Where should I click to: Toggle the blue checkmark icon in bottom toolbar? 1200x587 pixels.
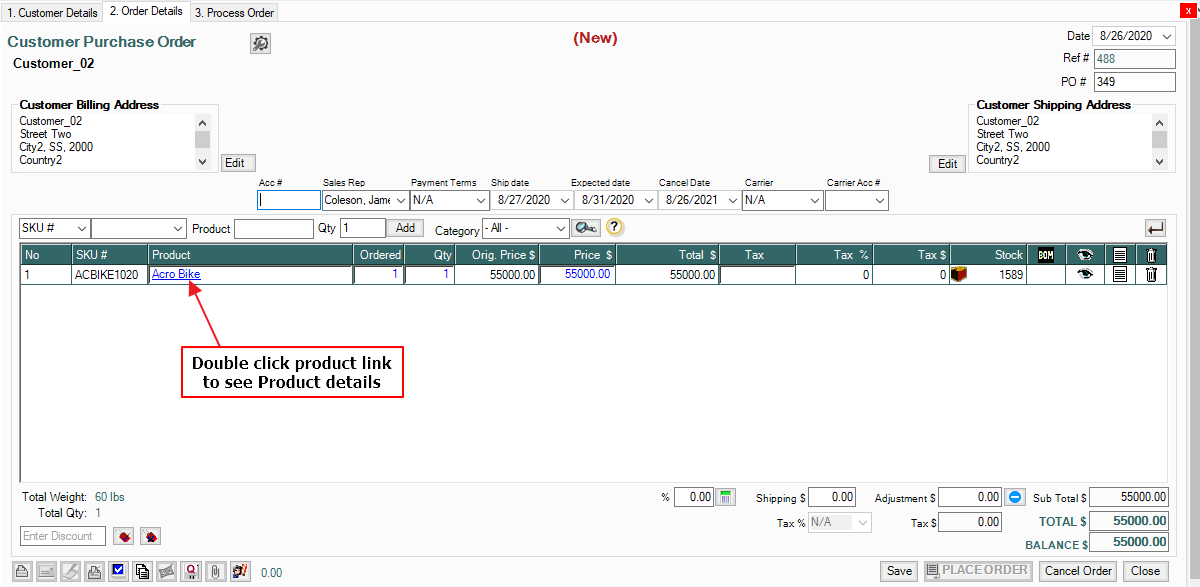[118, 572]
